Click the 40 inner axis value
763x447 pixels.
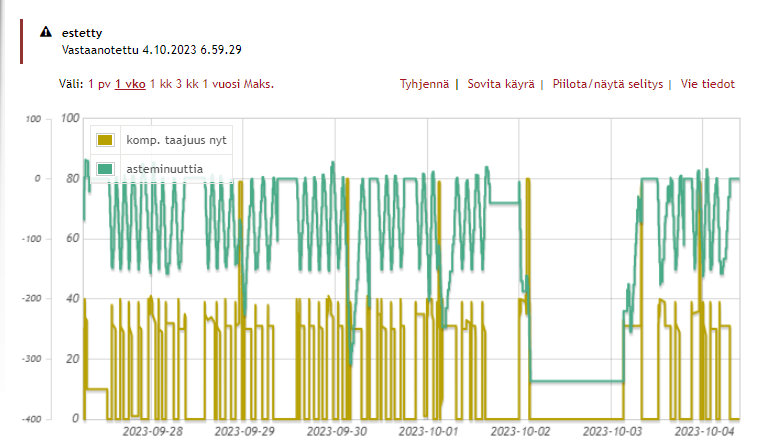[x=73, y=299]
